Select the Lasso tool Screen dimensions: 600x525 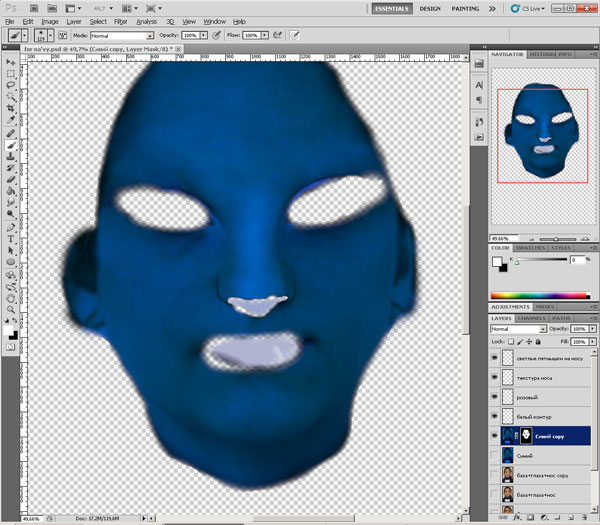[x=10, y=84]
